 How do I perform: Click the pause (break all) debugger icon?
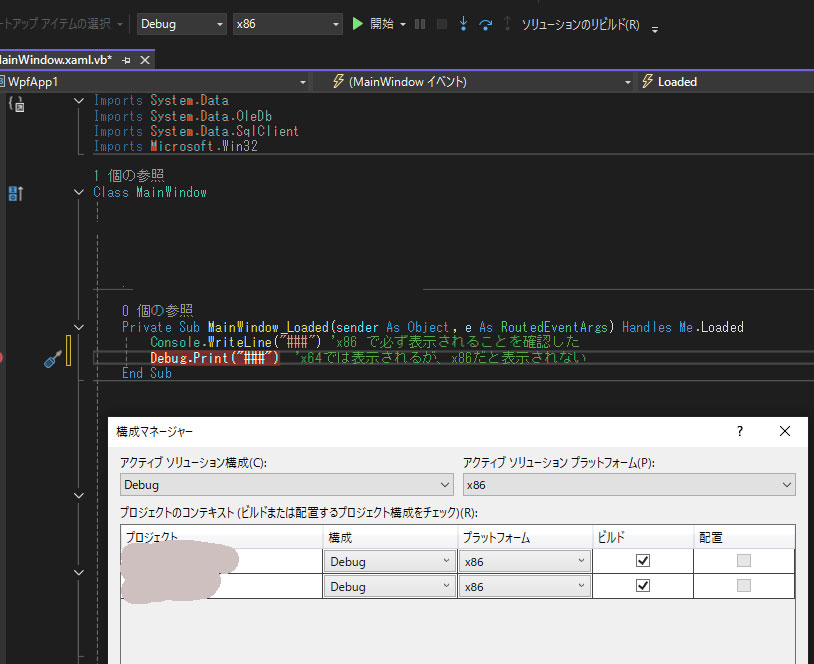tap(418, 24)
